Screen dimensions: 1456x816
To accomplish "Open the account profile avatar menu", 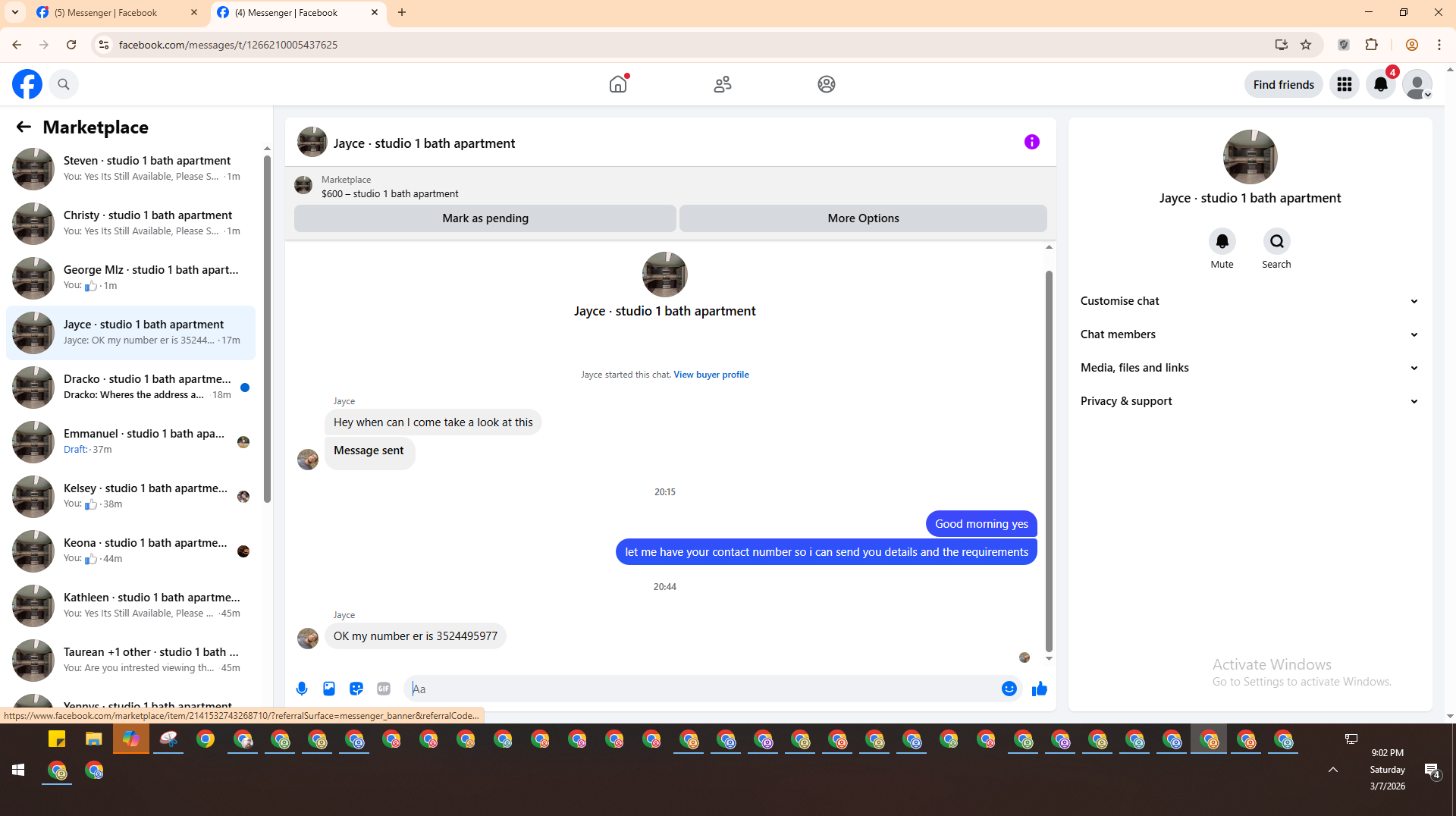I will pyautogui.click(x=1417, y=84).
